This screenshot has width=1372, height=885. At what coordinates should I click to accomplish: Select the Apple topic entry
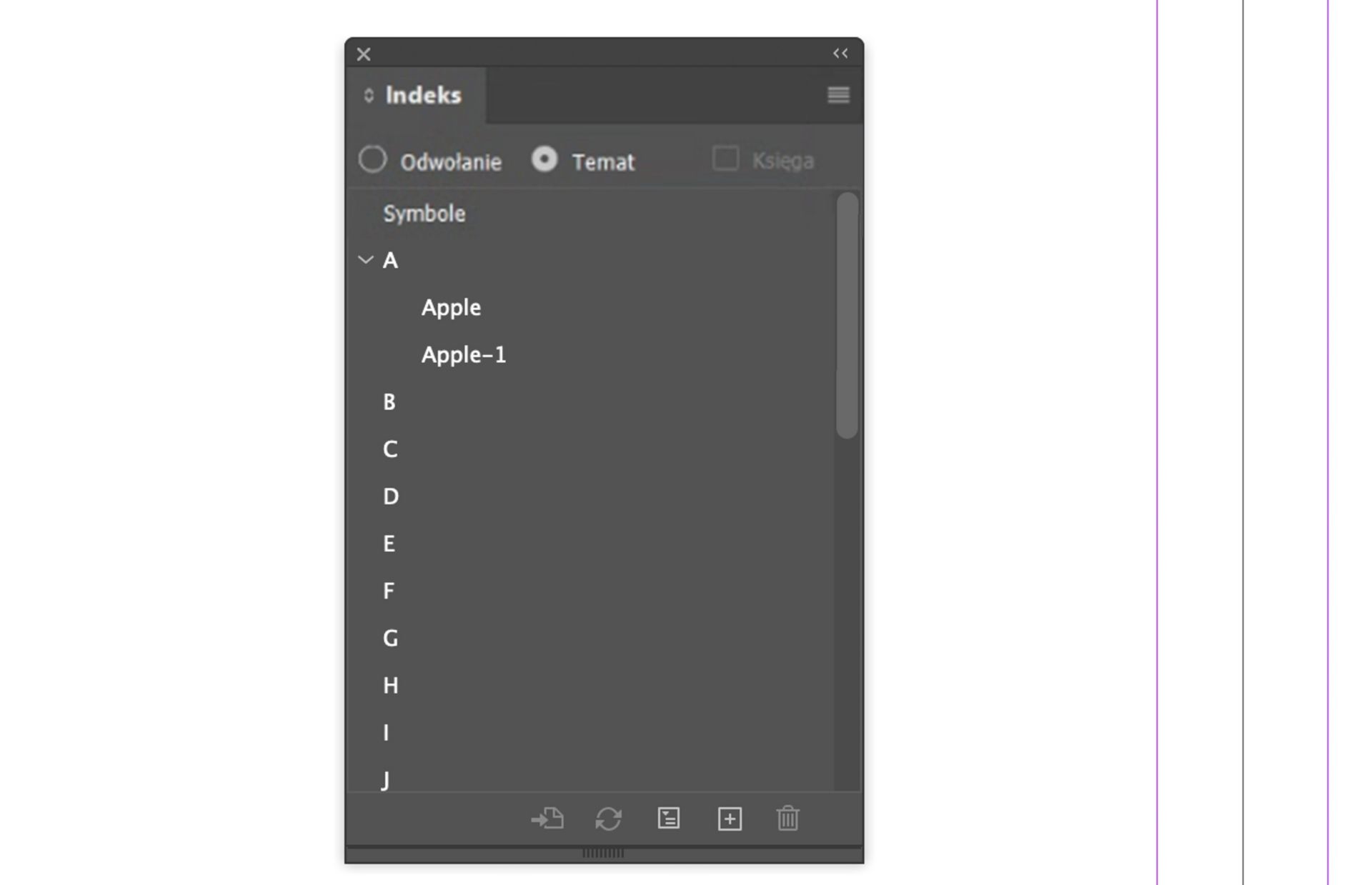coord(451,308)
